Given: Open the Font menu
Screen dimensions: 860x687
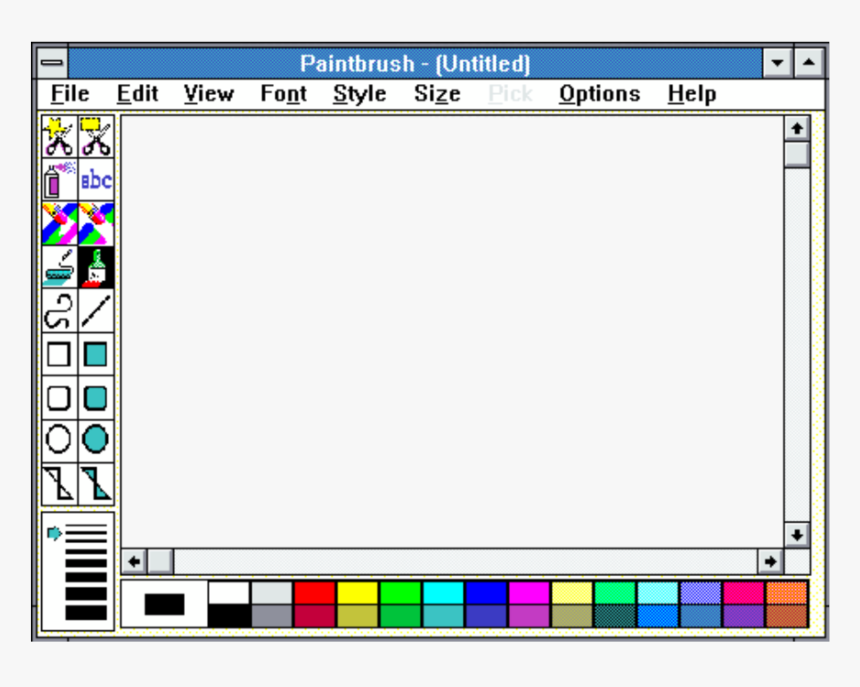Looking at the screenshot, I should (284, 94).
